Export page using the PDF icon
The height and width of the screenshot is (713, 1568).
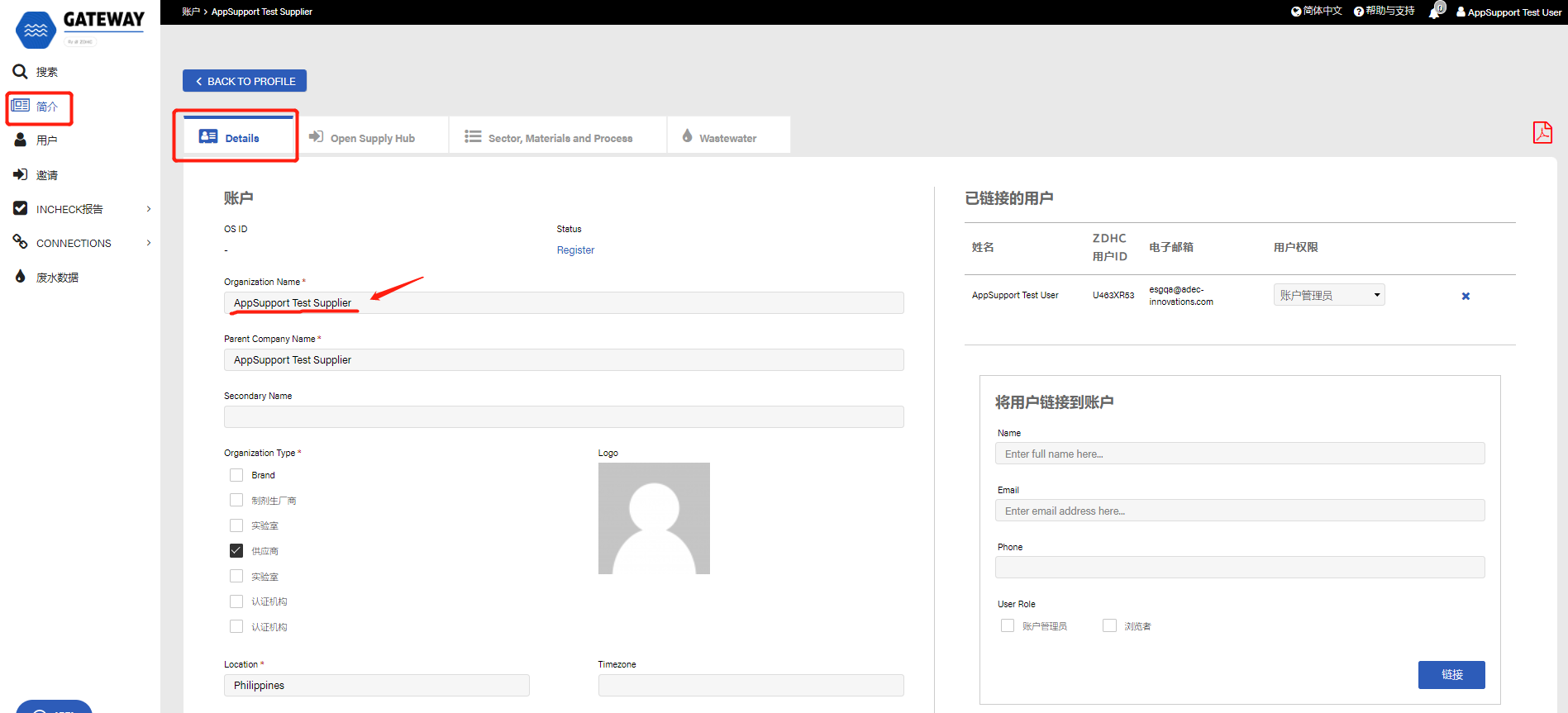pyautogui.click(x=1542, y=132)
